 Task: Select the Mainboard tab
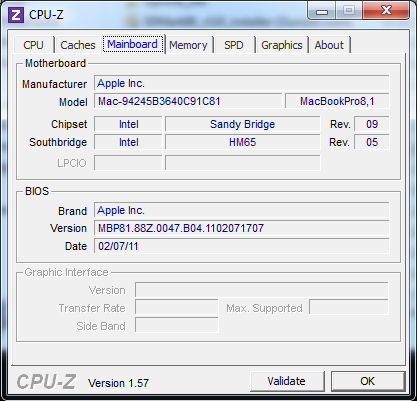(133, 44)
